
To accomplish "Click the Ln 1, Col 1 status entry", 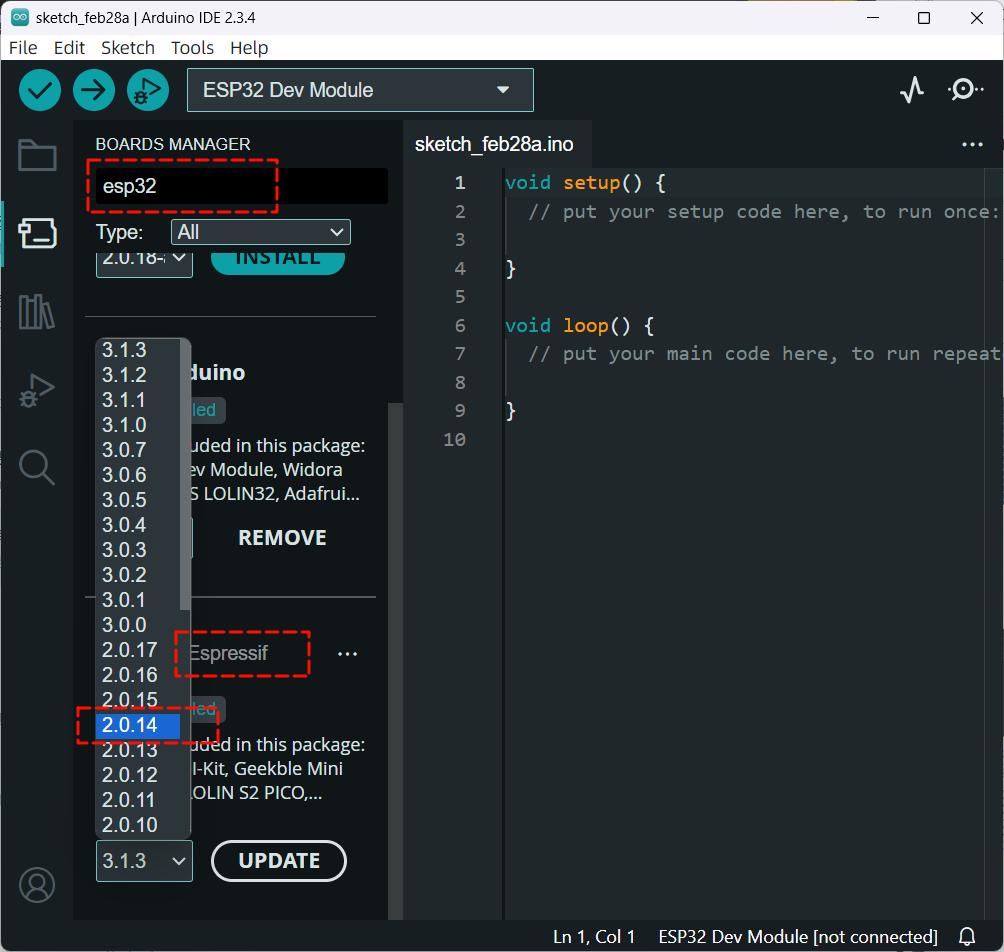I will pos(594,937).
